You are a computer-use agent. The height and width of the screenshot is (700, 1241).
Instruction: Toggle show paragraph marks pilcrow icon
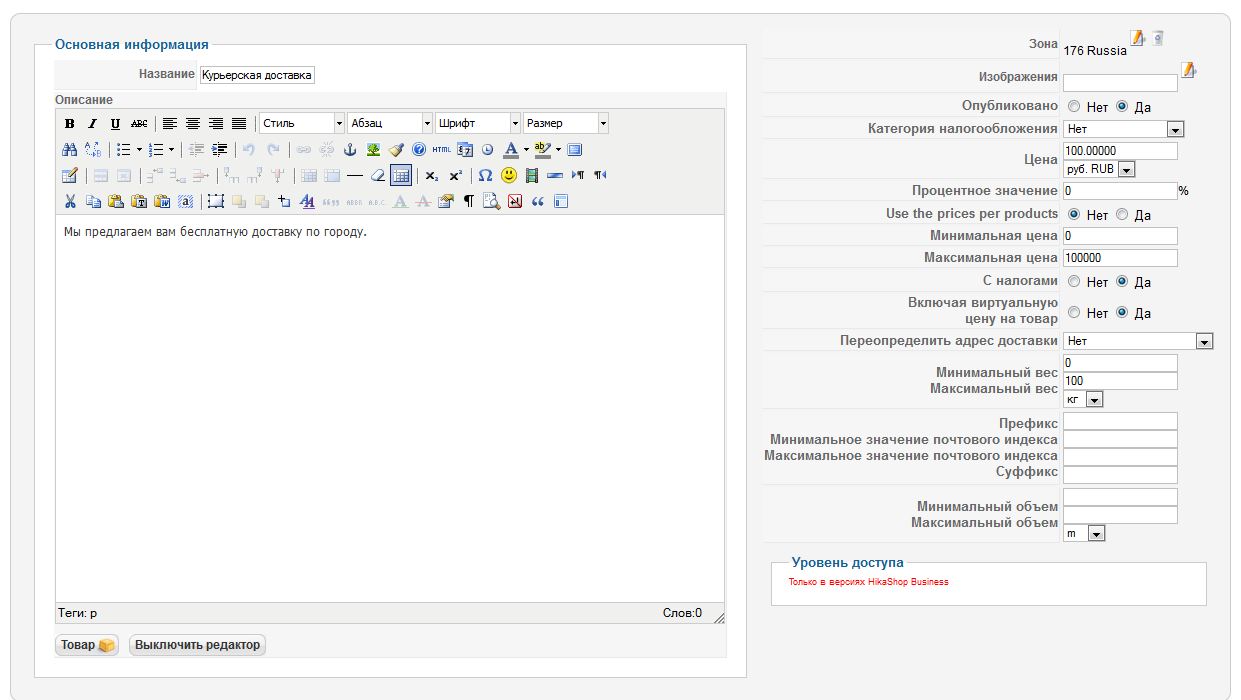point(468,201)
